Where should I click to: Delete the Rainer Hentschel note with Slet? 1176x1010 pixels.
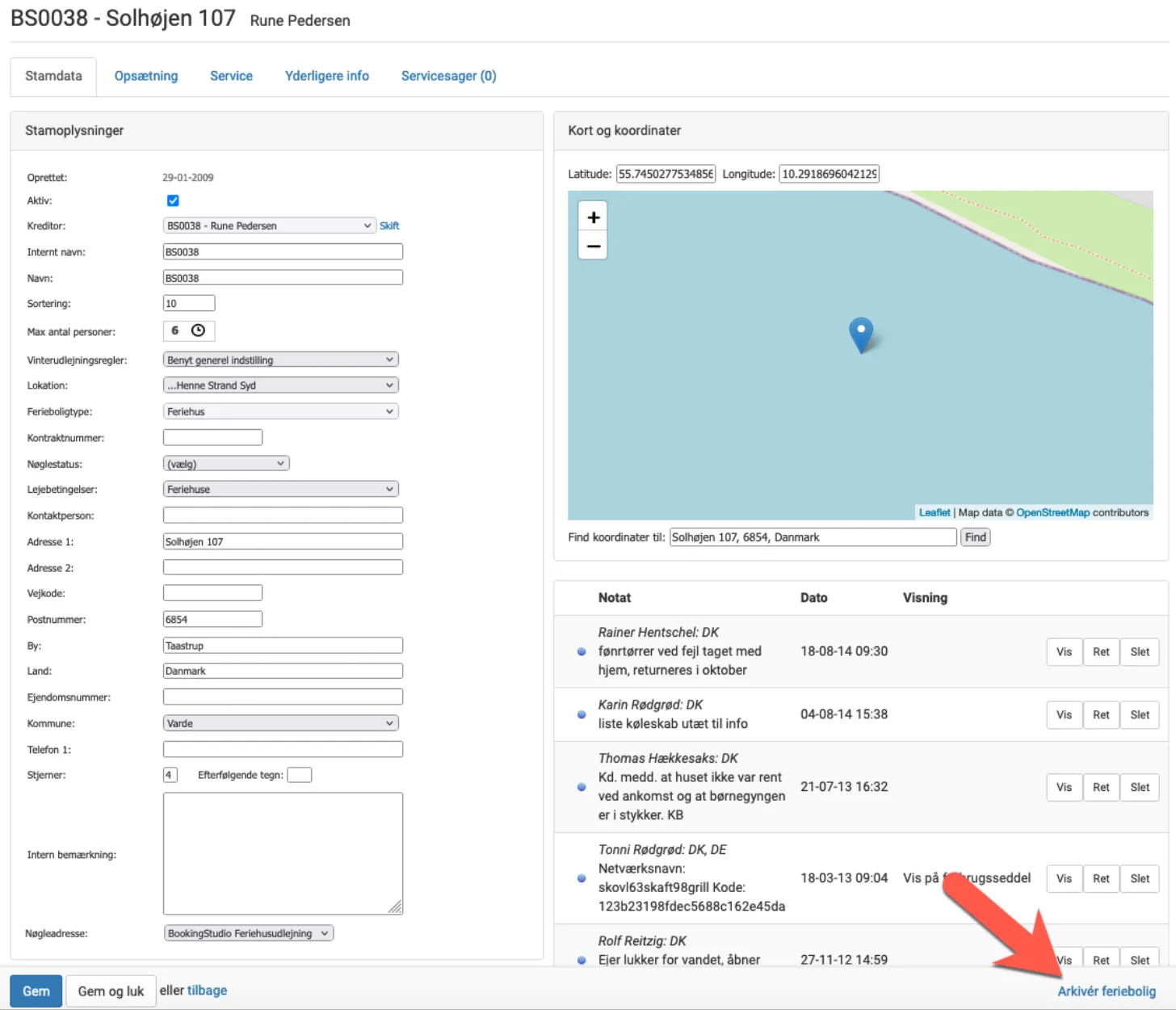click(1139, 652)
